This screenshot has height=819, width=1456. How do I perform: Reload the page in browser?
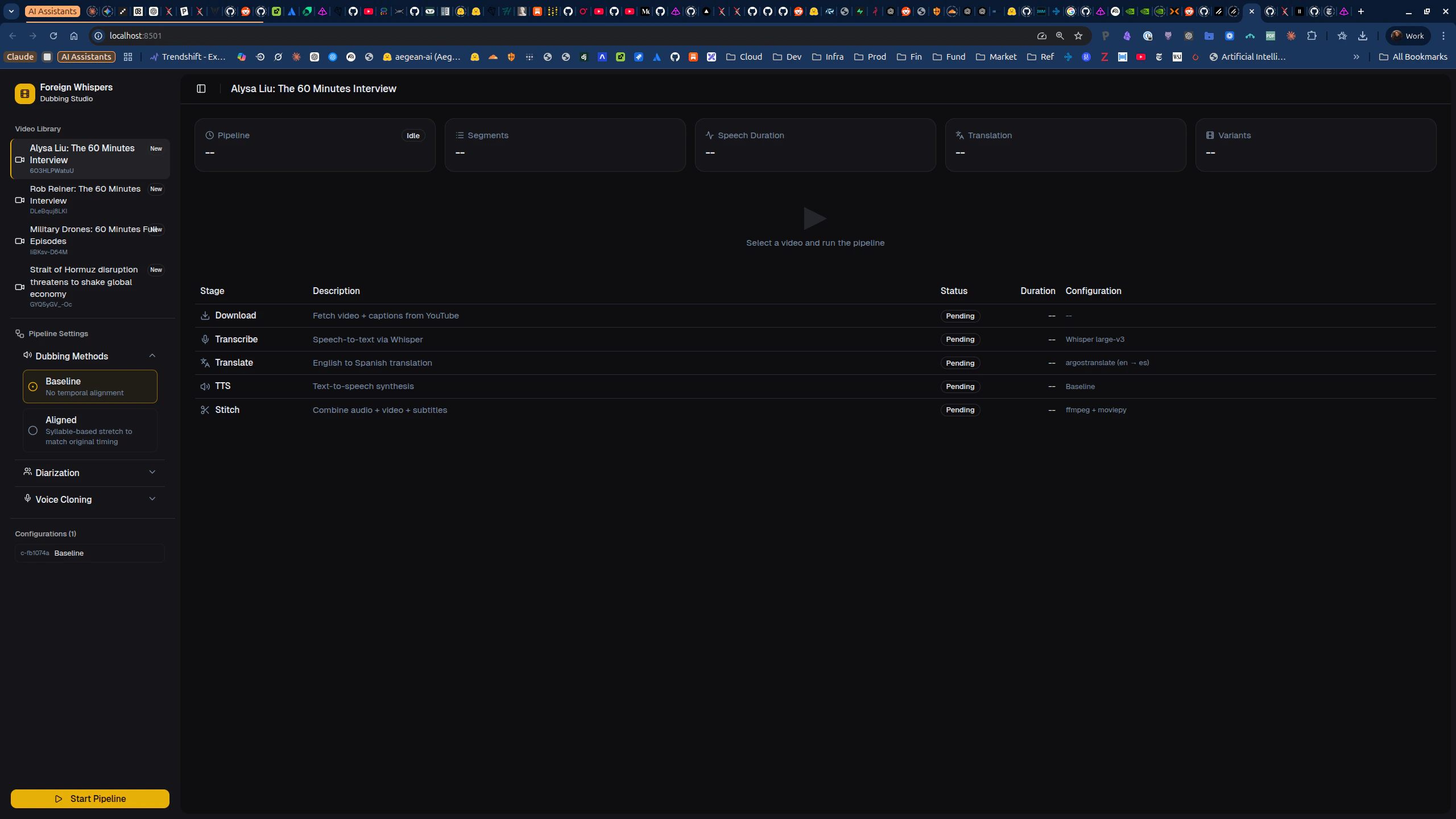click(x=53, y=36)
